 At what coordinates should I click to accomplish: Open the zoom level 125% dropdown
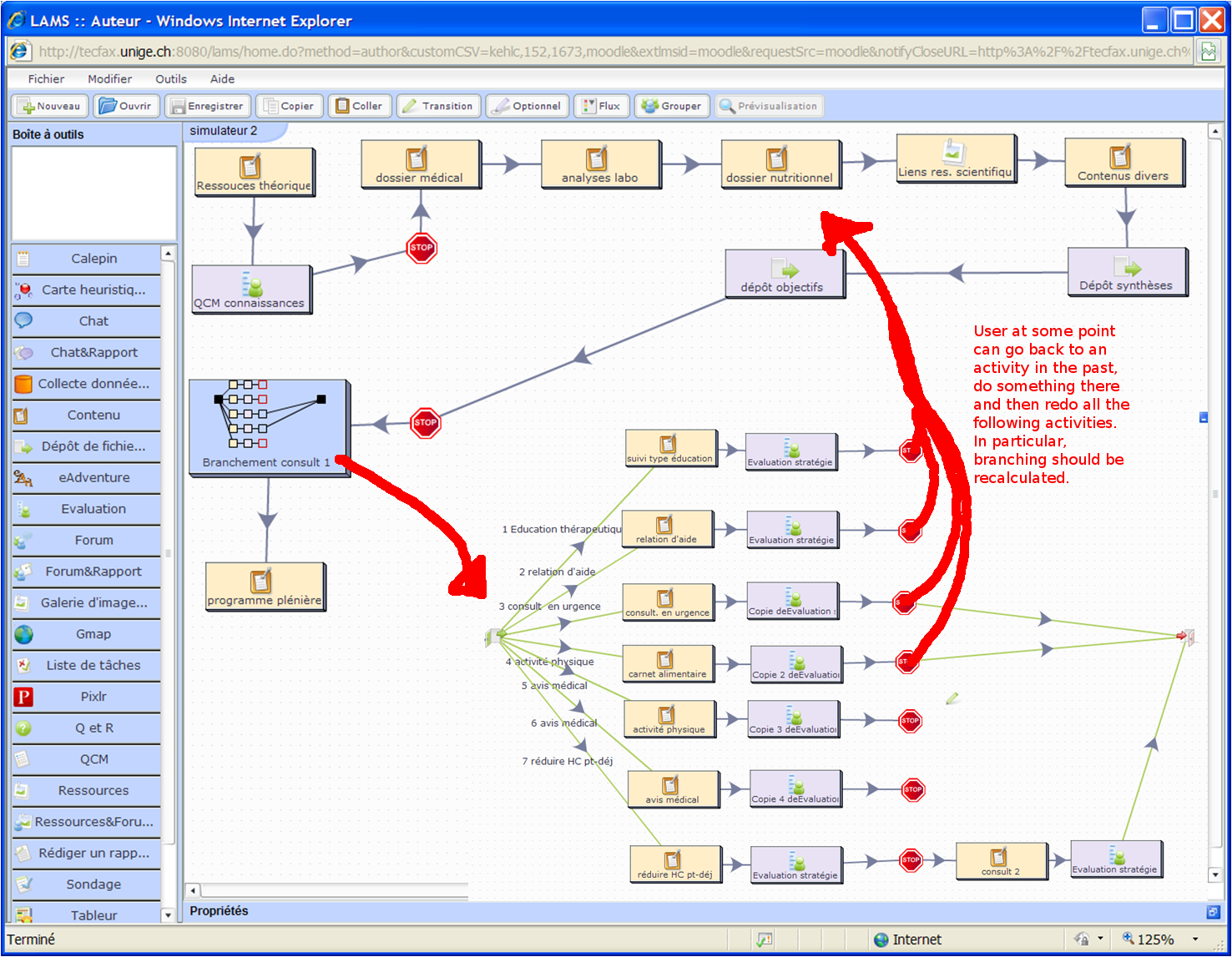pos(1195,939)
